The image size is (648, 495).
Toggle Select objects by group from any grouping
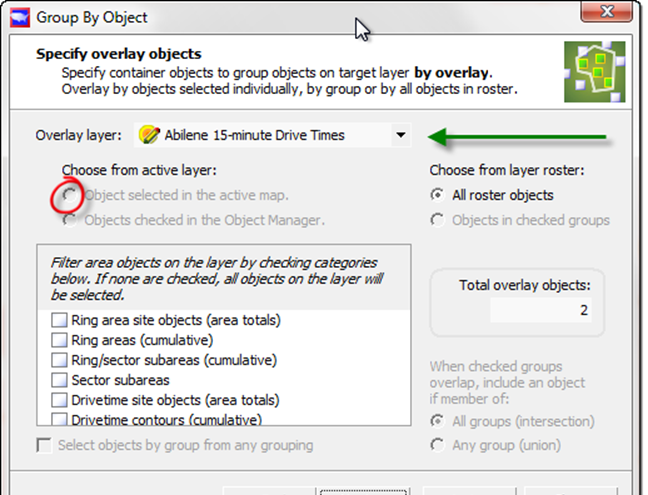click(44, 446)
